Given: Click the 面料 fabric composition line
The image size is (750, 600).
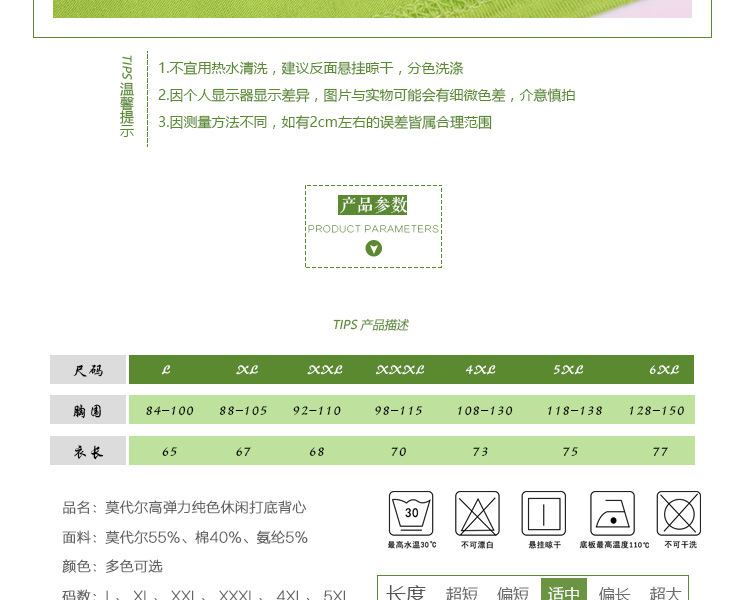Looking at the screenshot, I should click(185, 537).
